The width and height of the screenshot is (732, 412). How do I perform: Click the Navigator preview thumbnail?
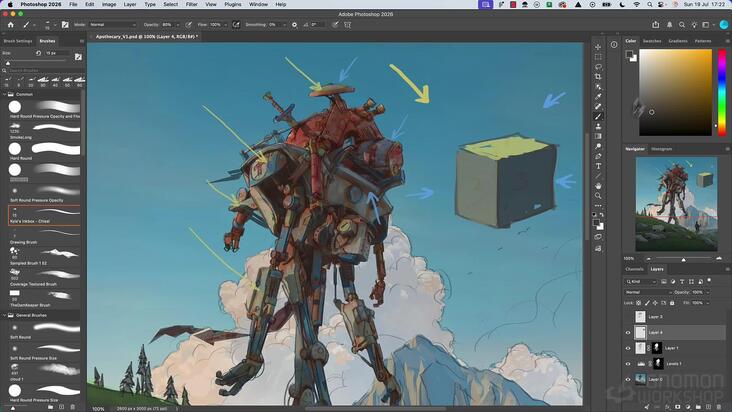click(x=676, y=204)
